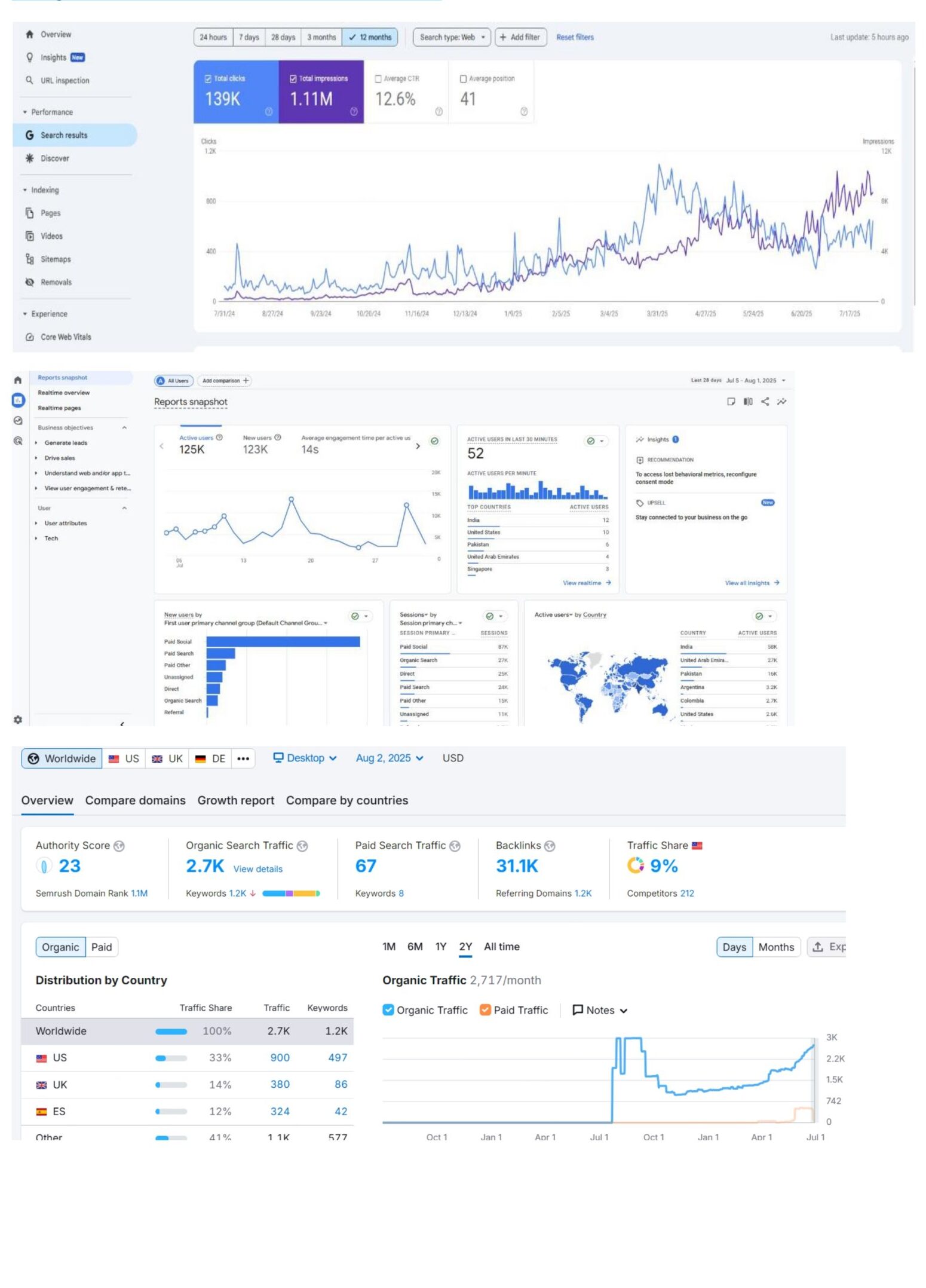Click the Removals icon in sidebar

[x=29, y=282]
